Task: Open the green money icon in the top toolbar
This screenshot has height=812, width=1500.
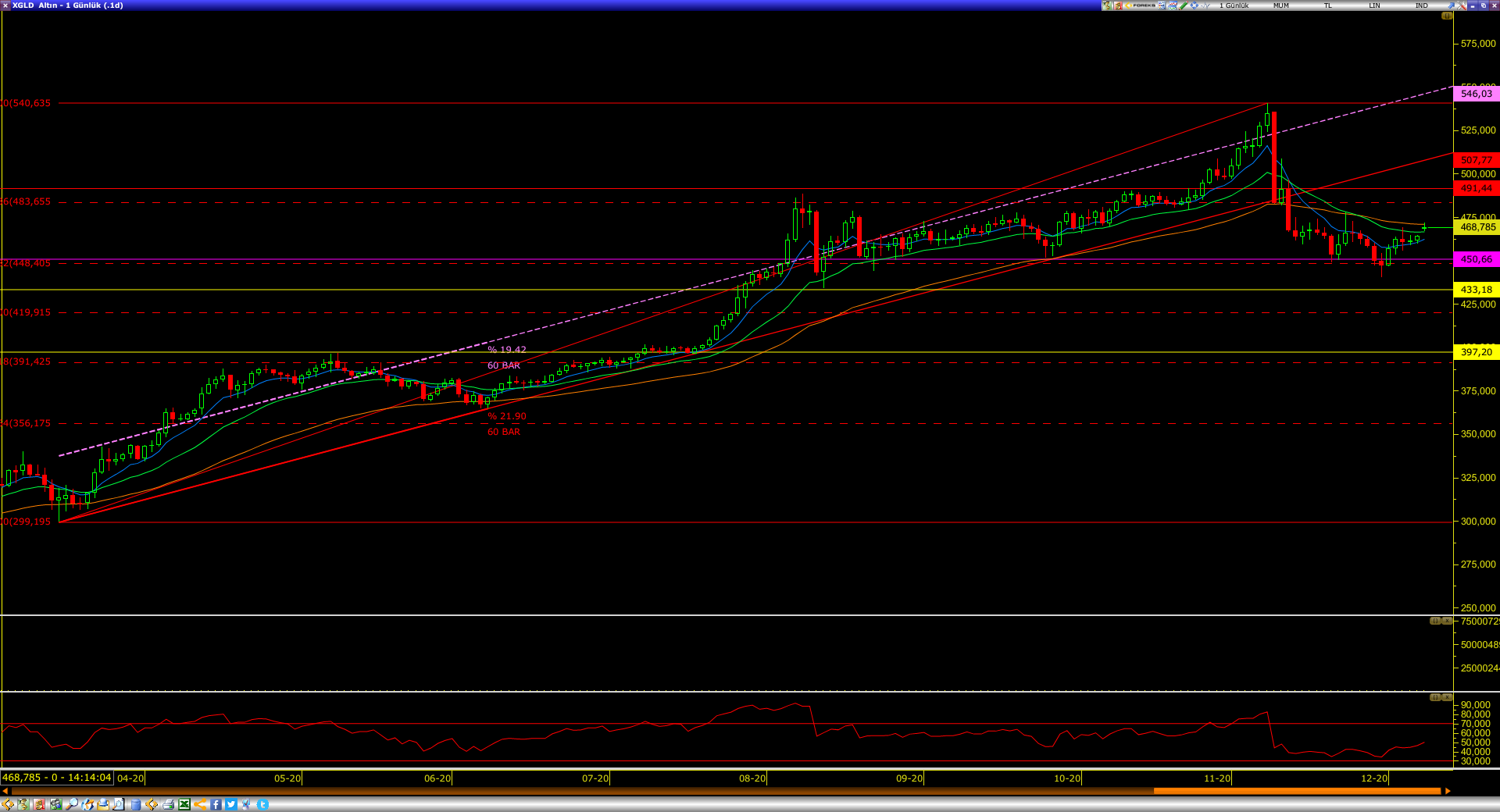Action: (1107, 5)
